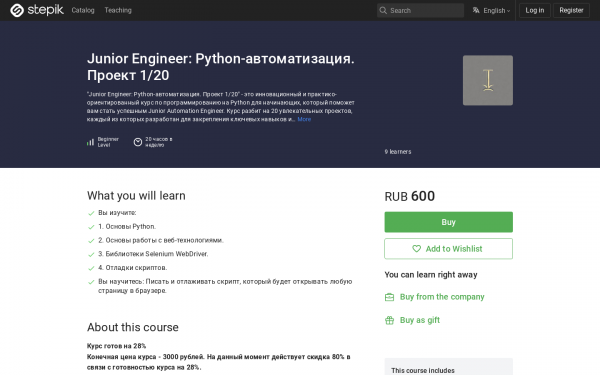
Task: Click the heart icon in Wishlist button
Action: pos(417,249)
